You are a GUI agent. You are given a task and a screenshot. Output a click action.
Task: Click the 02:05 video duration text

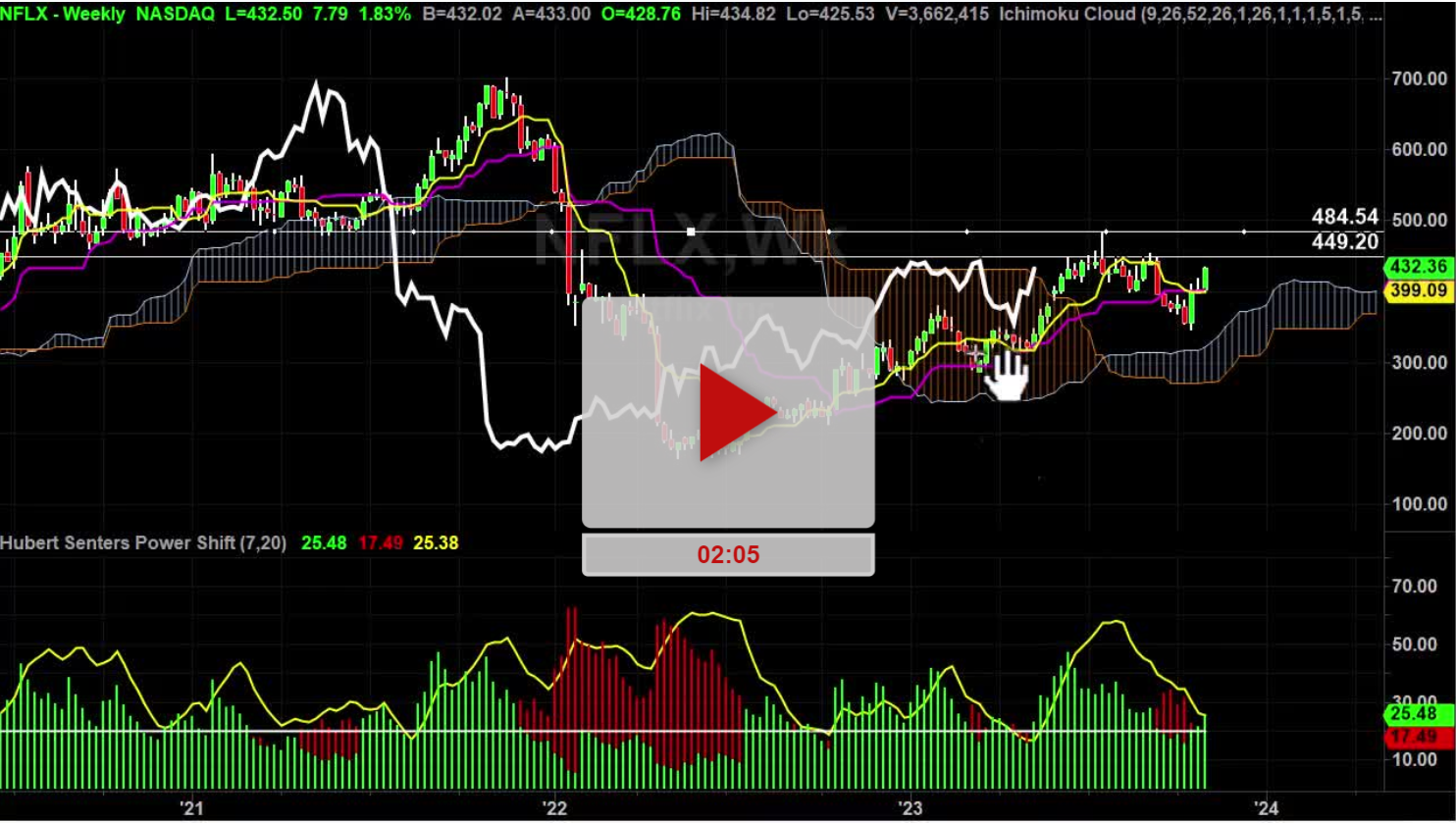[x=728, y=554]
